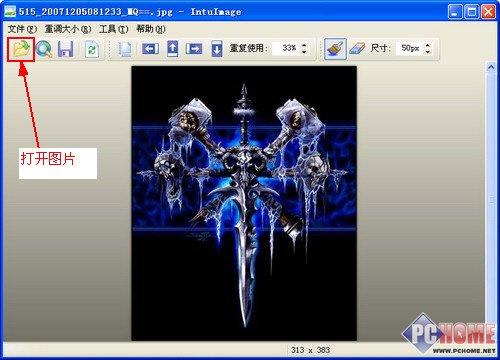The image size is (500, 360).
Task: Click the green-arrows reload icon
Action: [91, 49]
